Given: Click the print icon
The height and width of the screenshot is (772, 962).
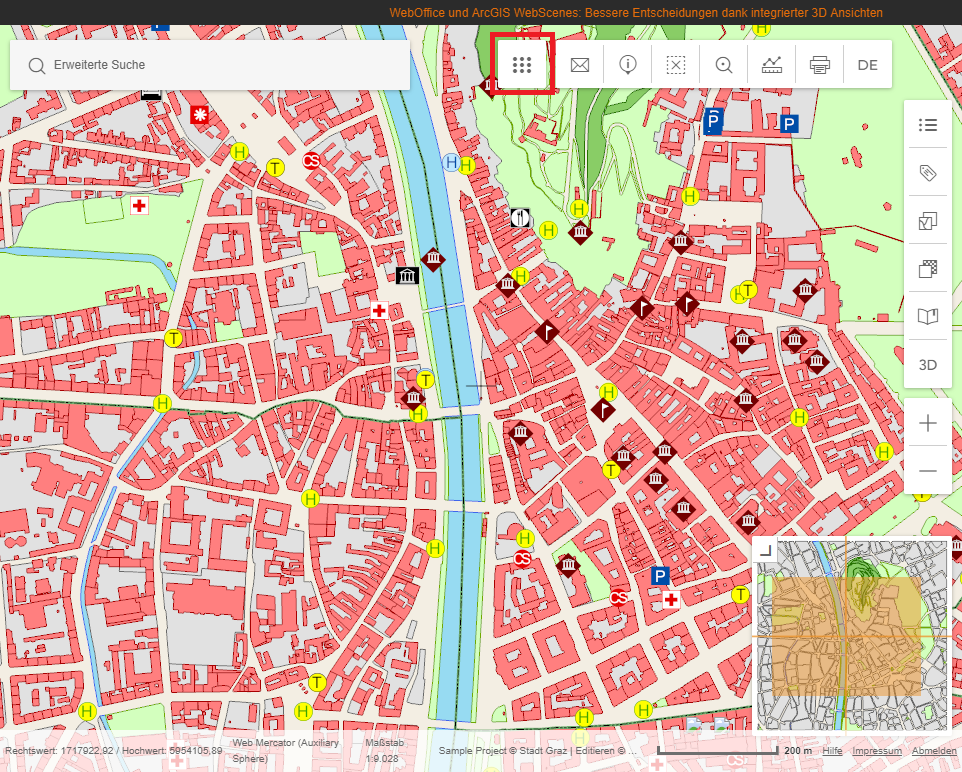Looking at the screenshot, I should 820,65.
